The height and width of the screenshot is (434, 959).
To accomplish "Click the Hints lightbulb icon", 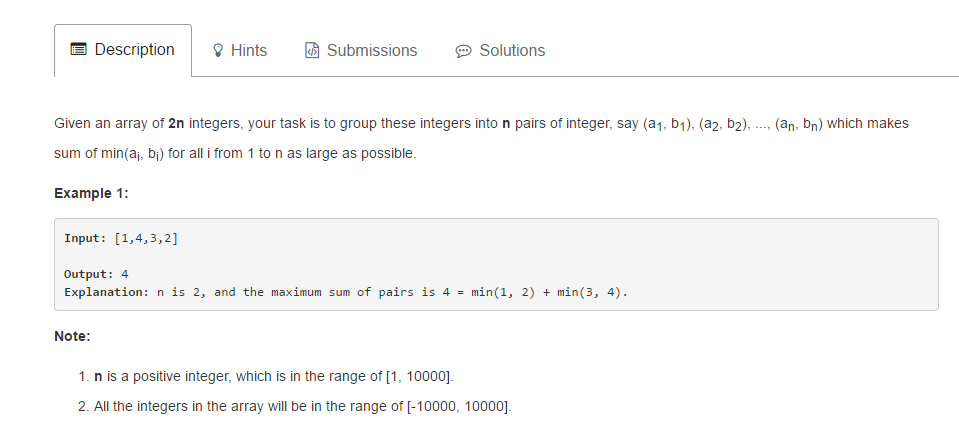I will coord(217,50).
